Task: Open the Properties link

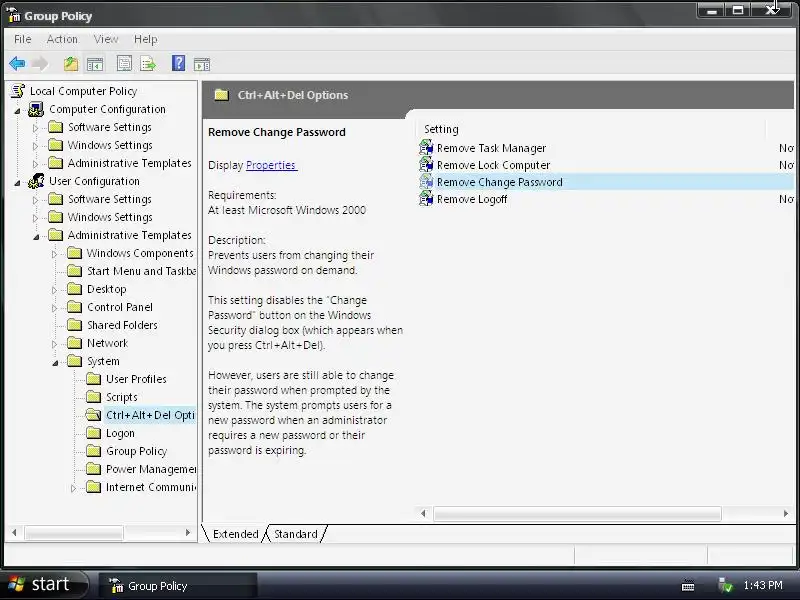Action: pyautogui.click(x=271, y=165)
